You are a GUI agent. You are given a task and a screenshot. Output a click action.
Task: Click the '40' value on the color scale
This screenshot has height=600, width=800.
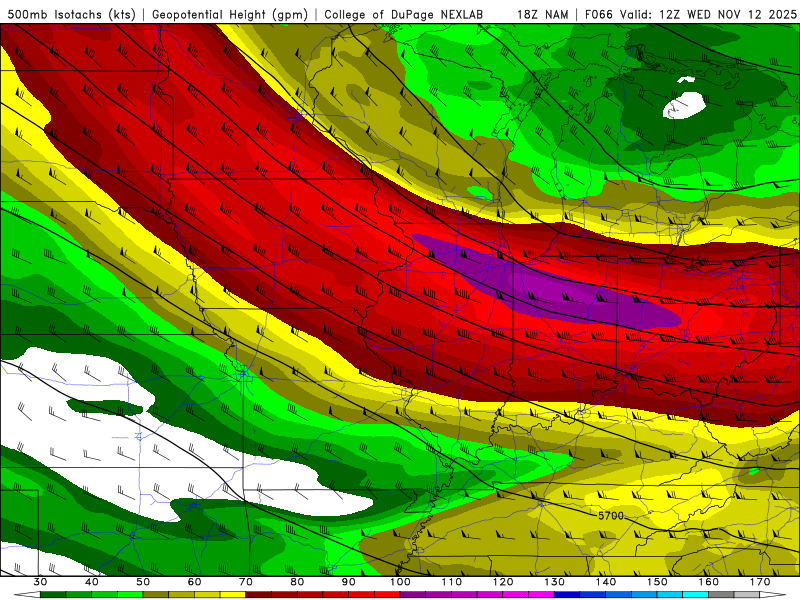click(92, 582)
